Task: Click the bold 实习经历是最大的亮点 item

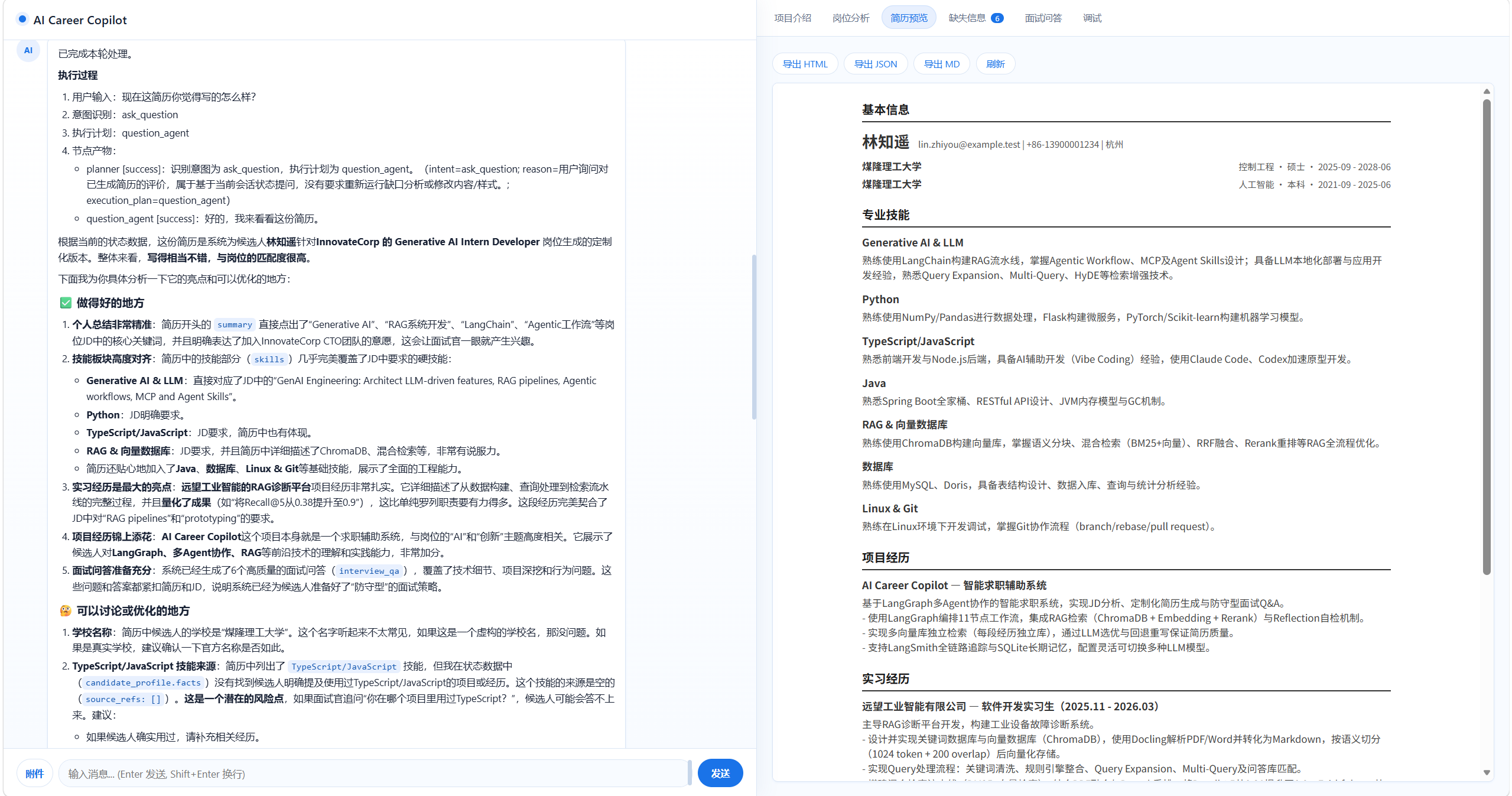Action: [122, 487]
